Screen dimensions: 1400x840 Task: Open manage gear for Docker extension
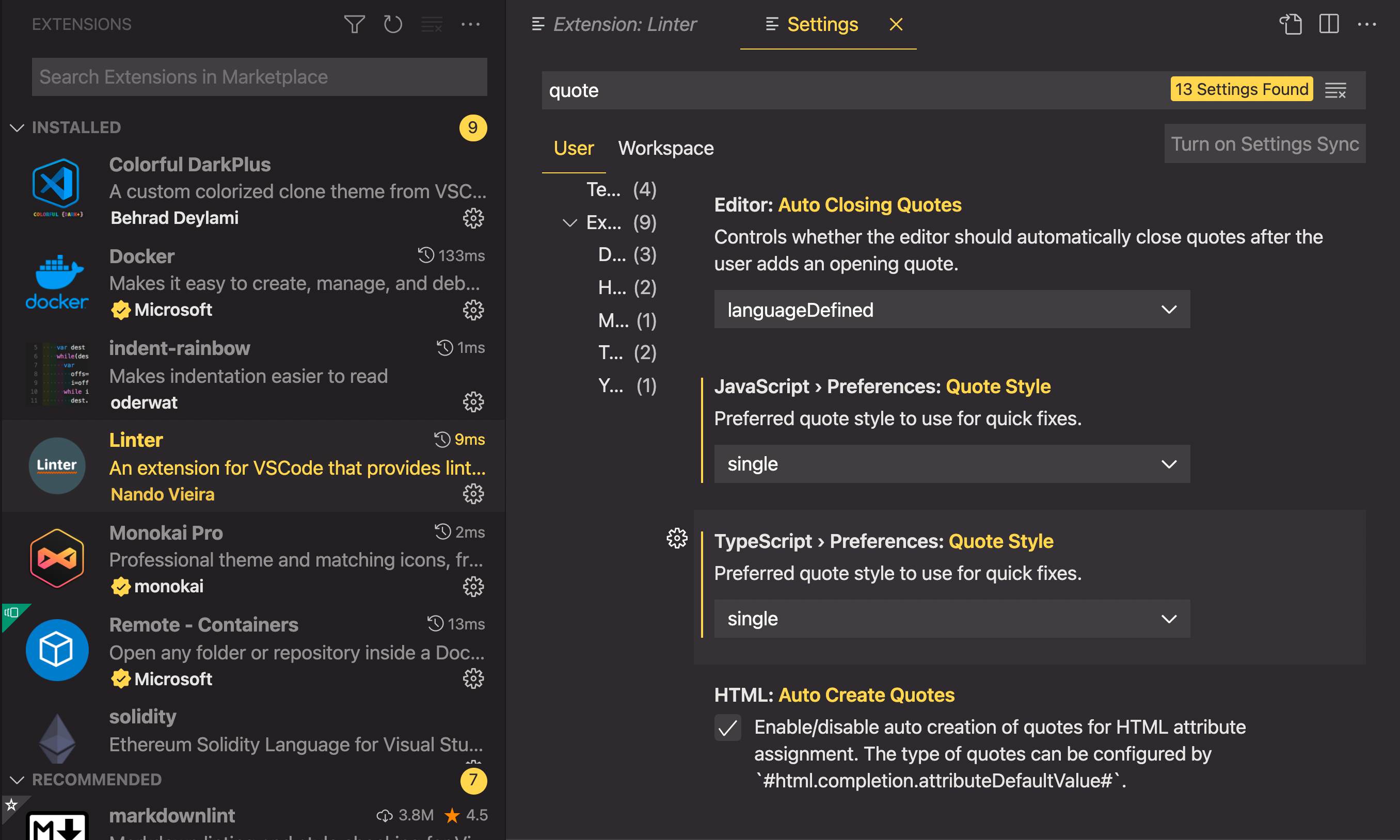tap(473, 310)
